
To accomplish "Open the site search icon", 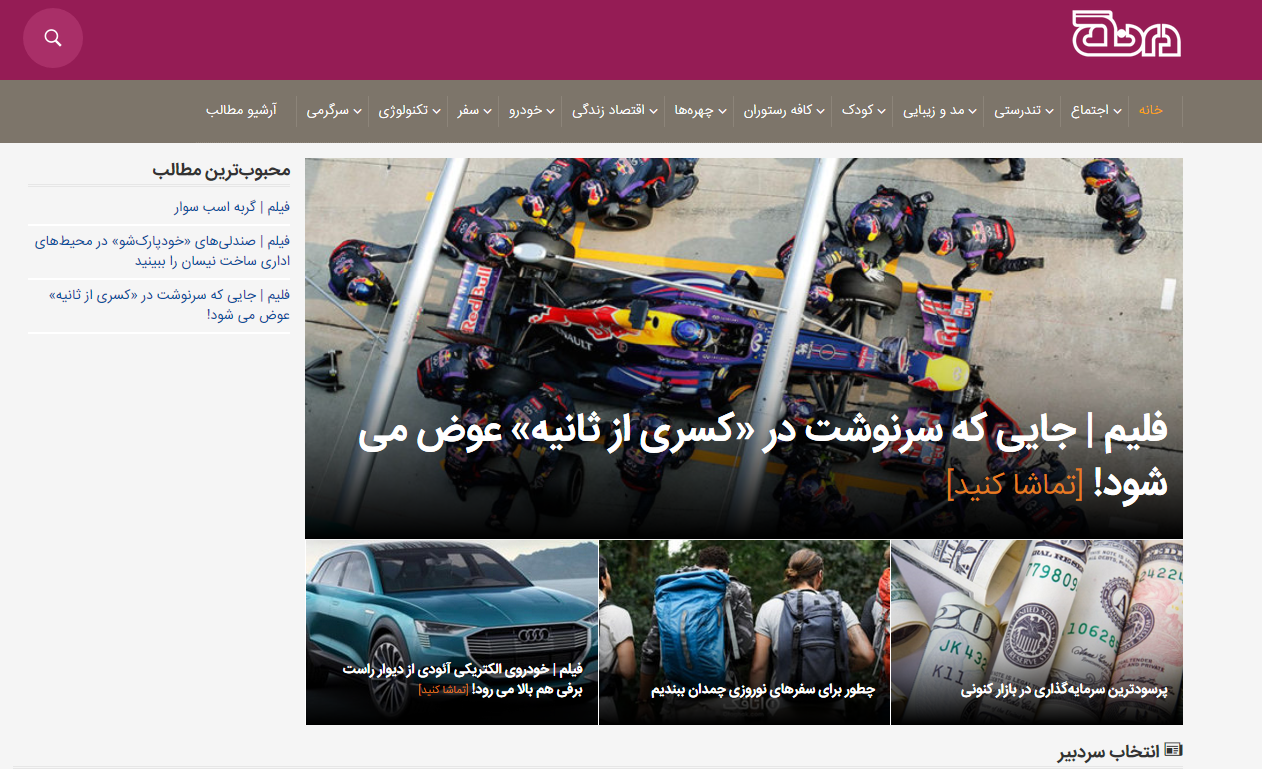I will 52,37.
